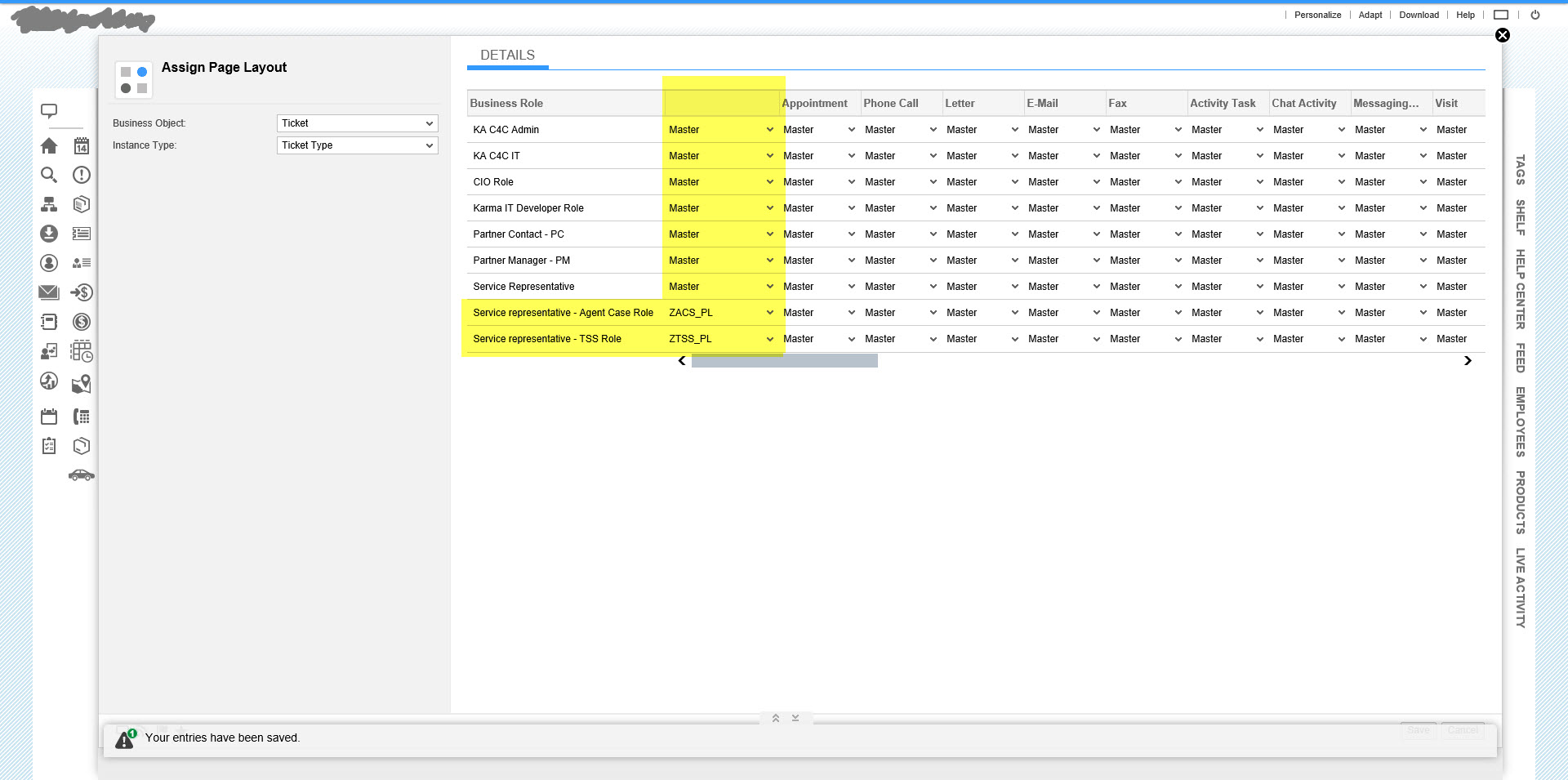Open the person circle icon in the sidebar
The image size is (1568, 780).
click(x=49, y=263)
